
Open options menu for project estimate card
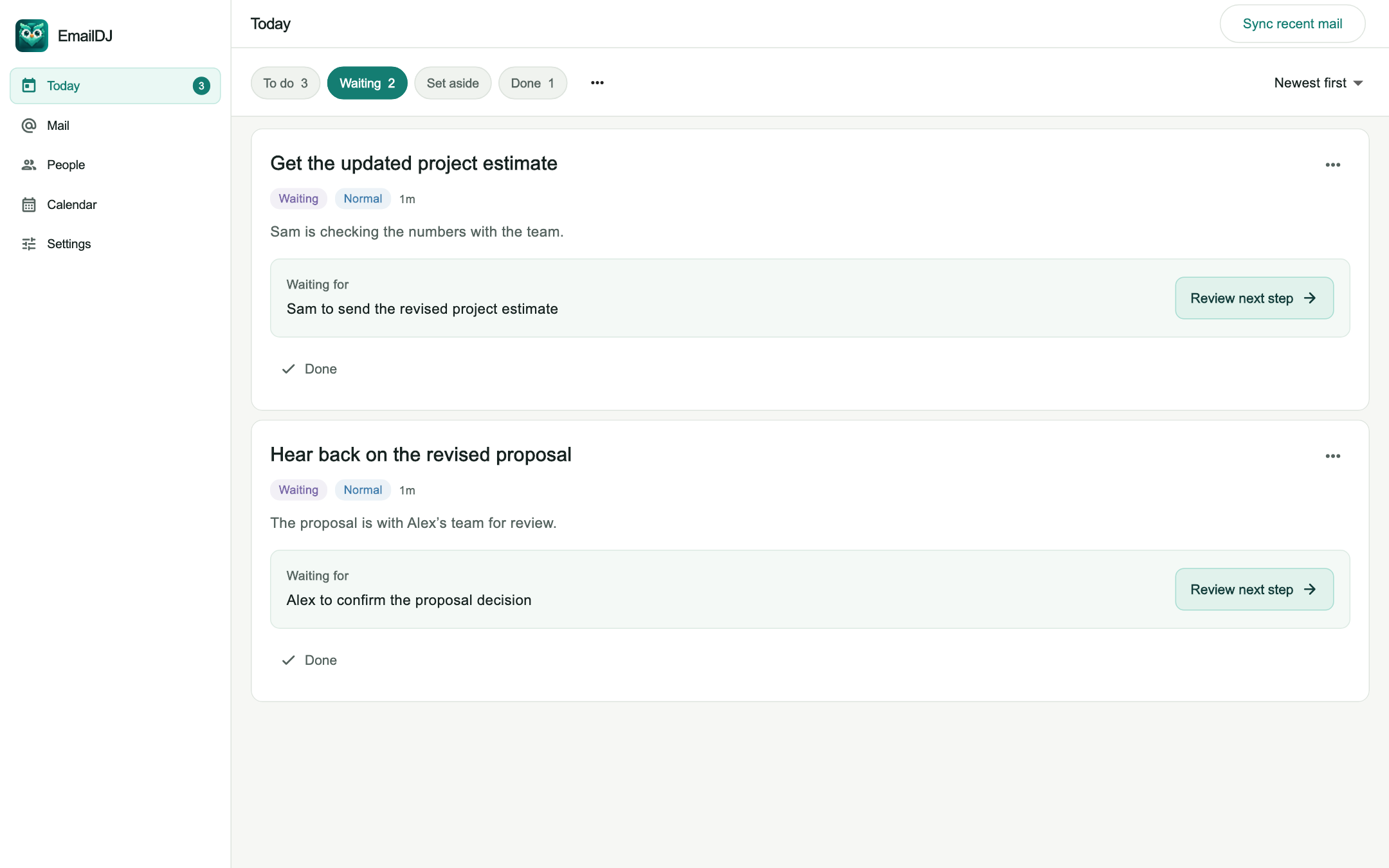pos(1333,165)
